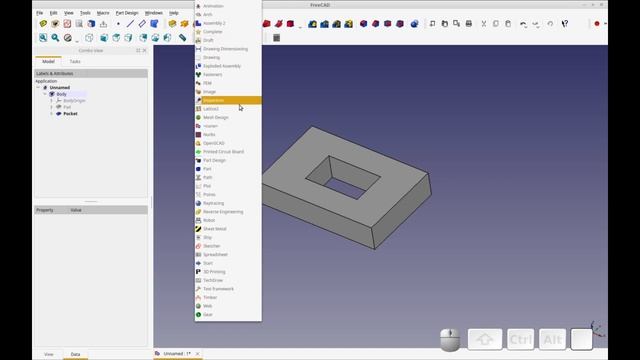
Task: Switch to Top view icon
Action: [x=116, y=38]
